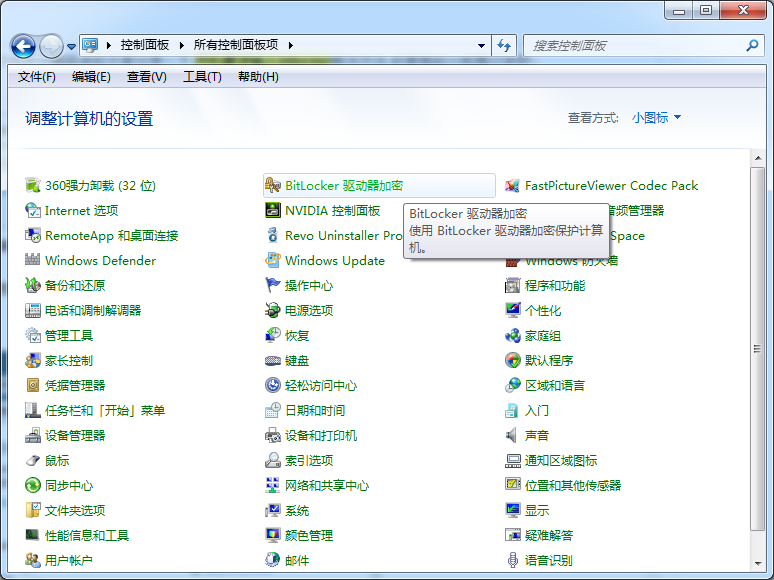Click the Windows Defender icon
This screenshot has width=774, height=580.
pos(33,261)
